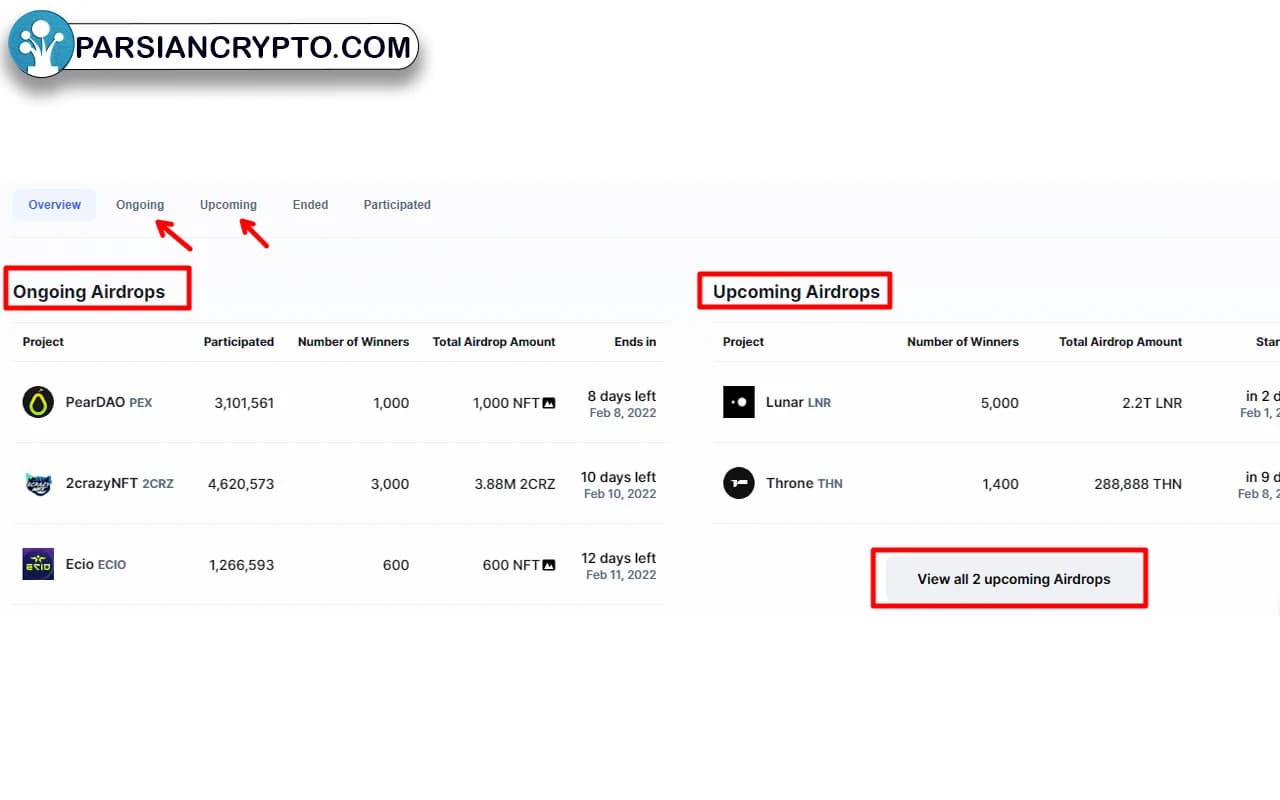Open the Lunar LNR project link
This screenshot has width=1280, height=800.
tap(798, 402)
